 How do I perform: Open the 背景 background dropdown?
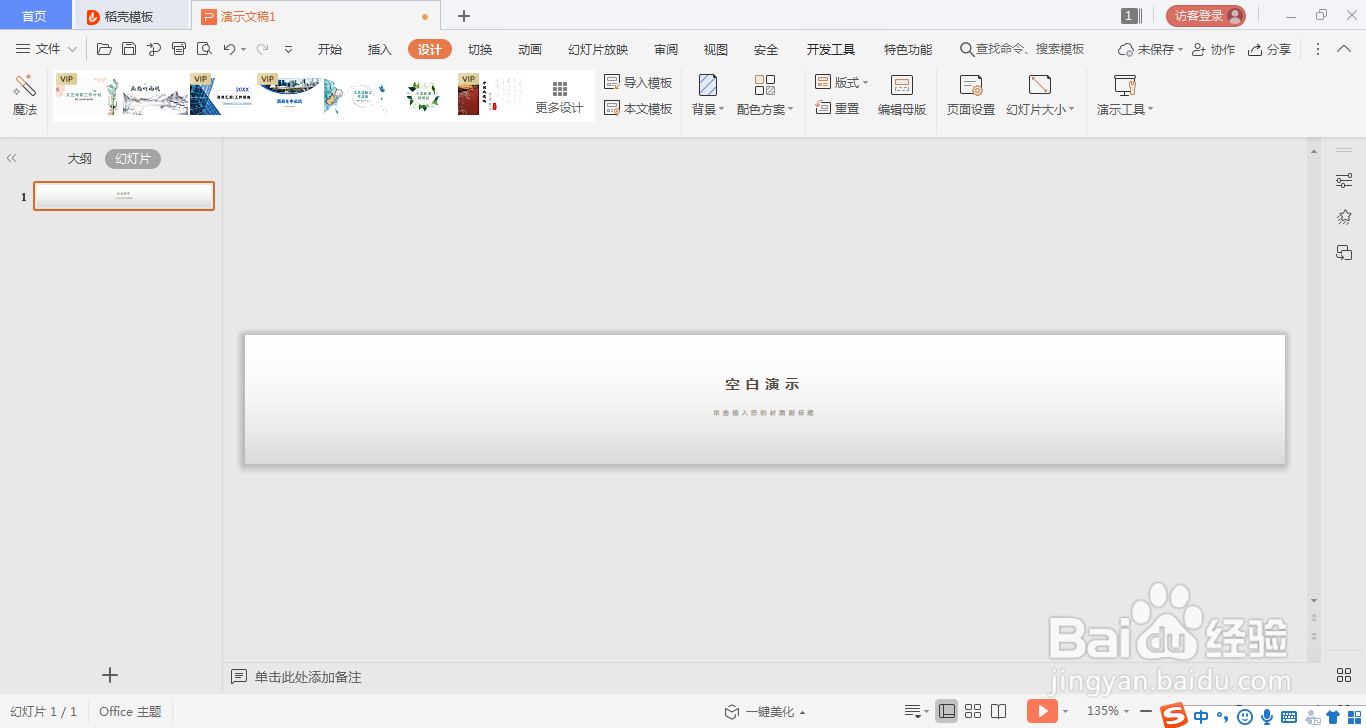click(707, 109)
